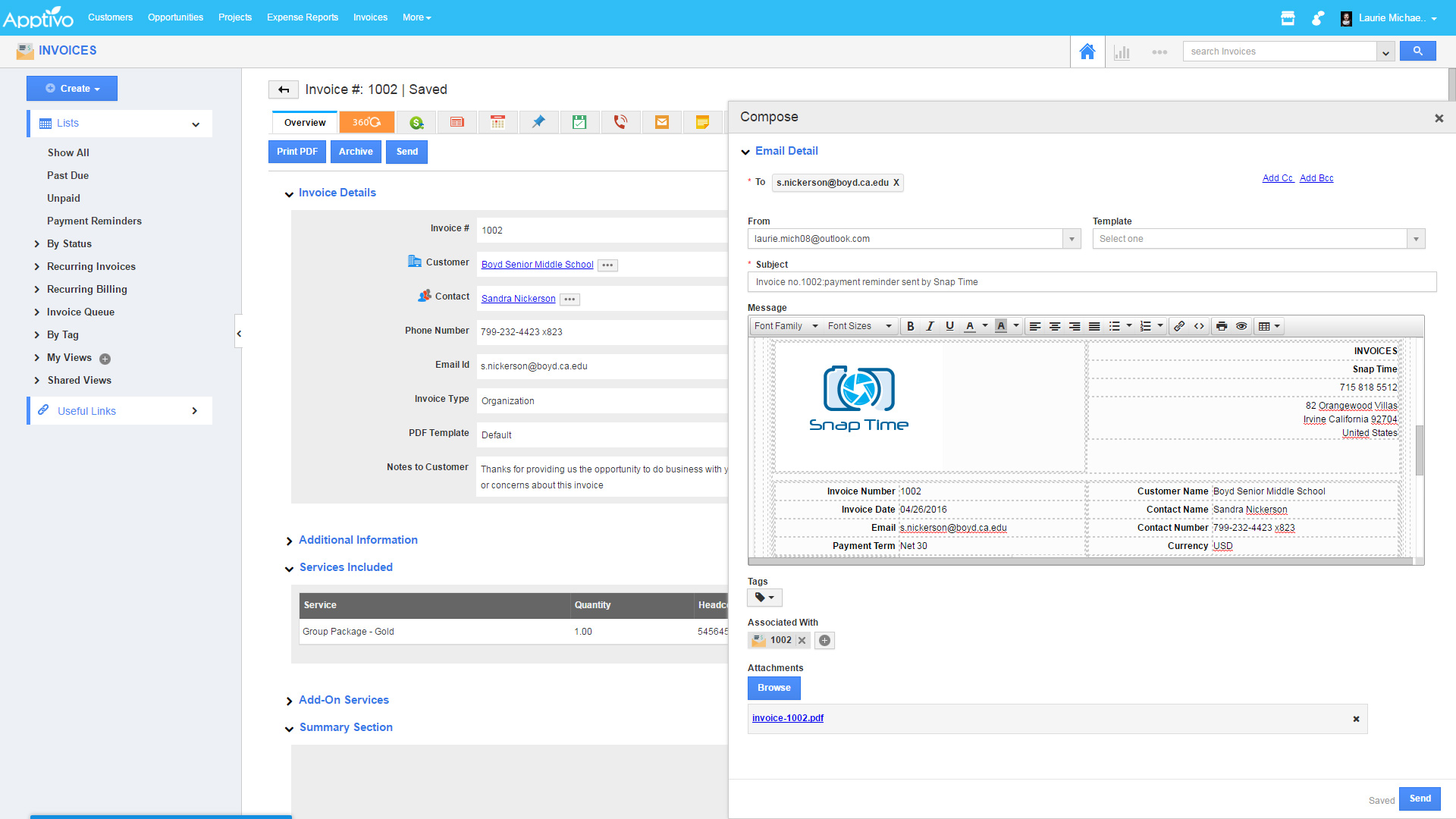Toggle bold formatting in message editor
This screenshot has height=819, width=1456.
[910, 326]
